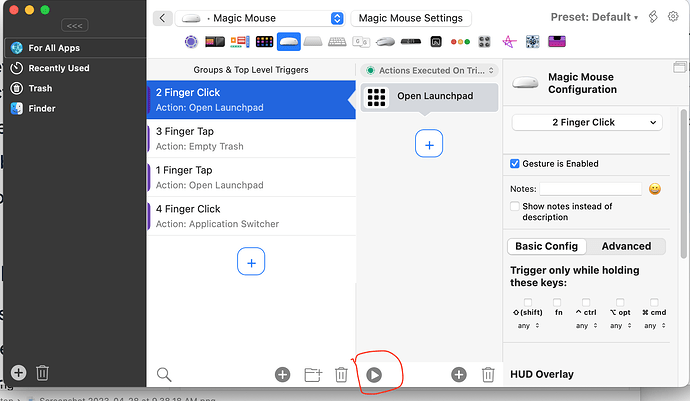The image size is (690, 401).
Task: Switch to the Basic Config tab
Action: tap(547, 246)
